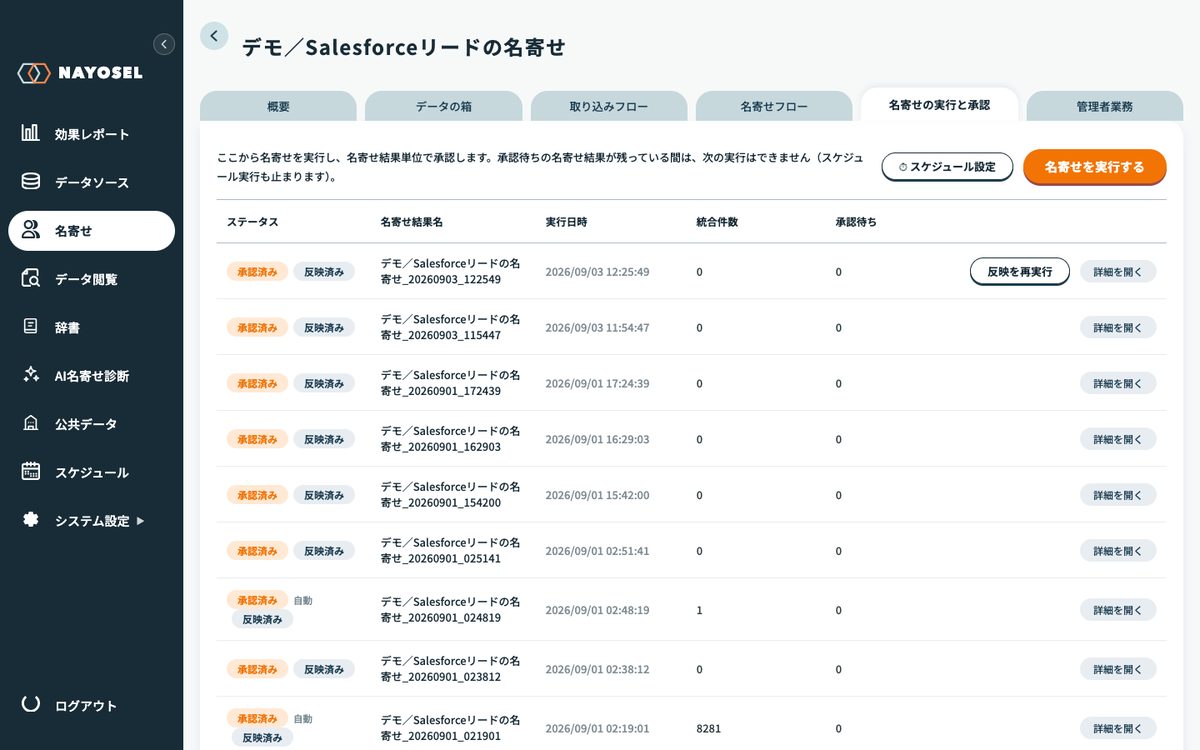Image resolution: width=1200 pixels, height=750 pixels.
Task: Click the date 2026/09/01 17:24:39
Action: click(597, 384)
